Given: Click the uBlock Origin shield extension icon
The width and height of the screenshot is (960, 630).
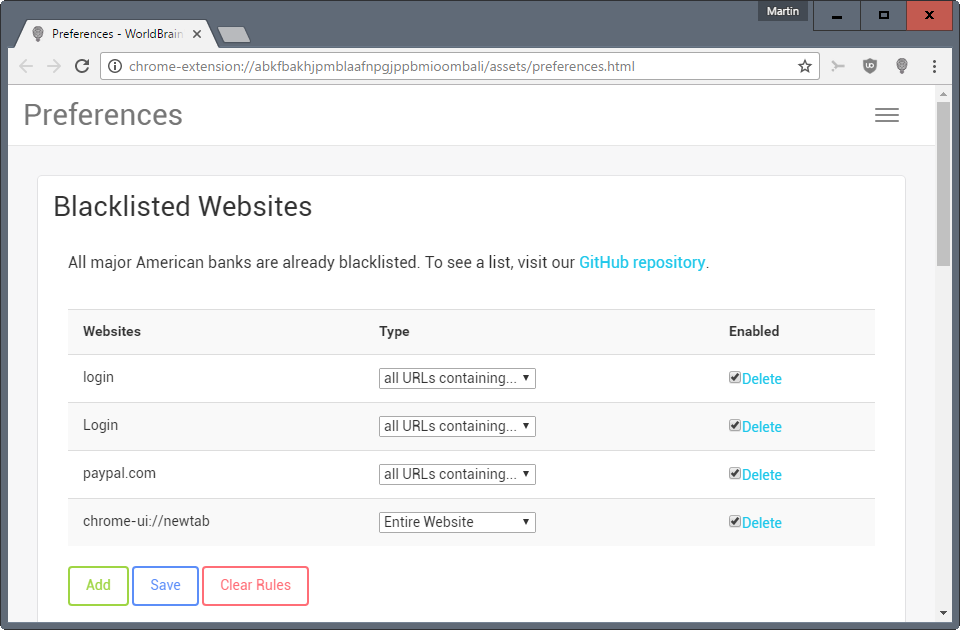Looking at the screenshot, I should tap(869, 66).
